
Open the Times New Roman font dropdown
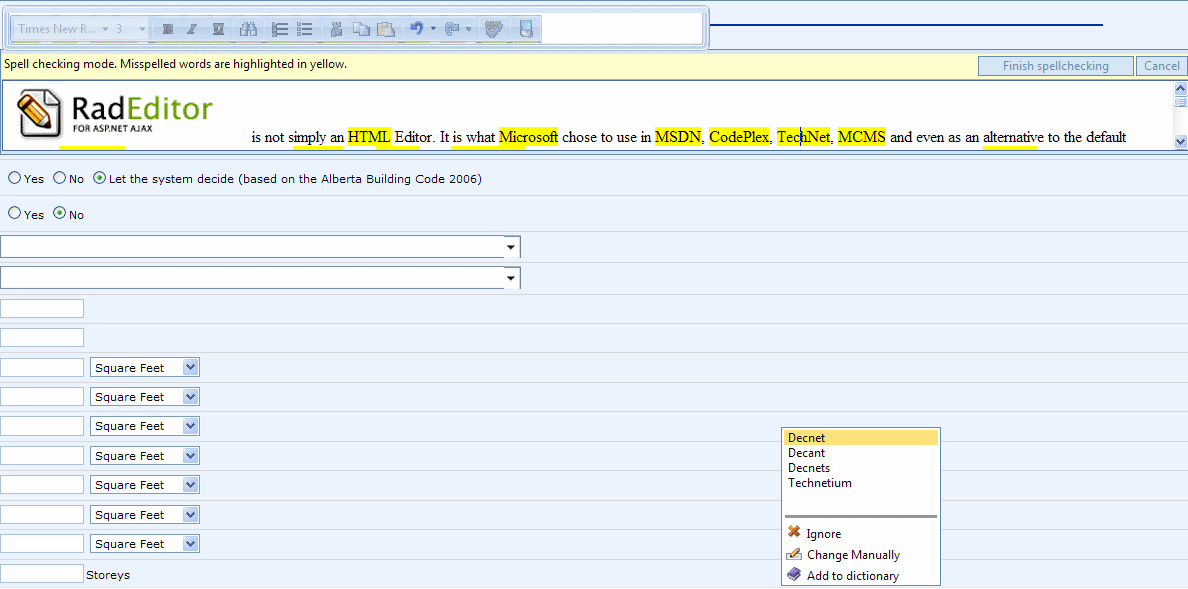point(61,29)
